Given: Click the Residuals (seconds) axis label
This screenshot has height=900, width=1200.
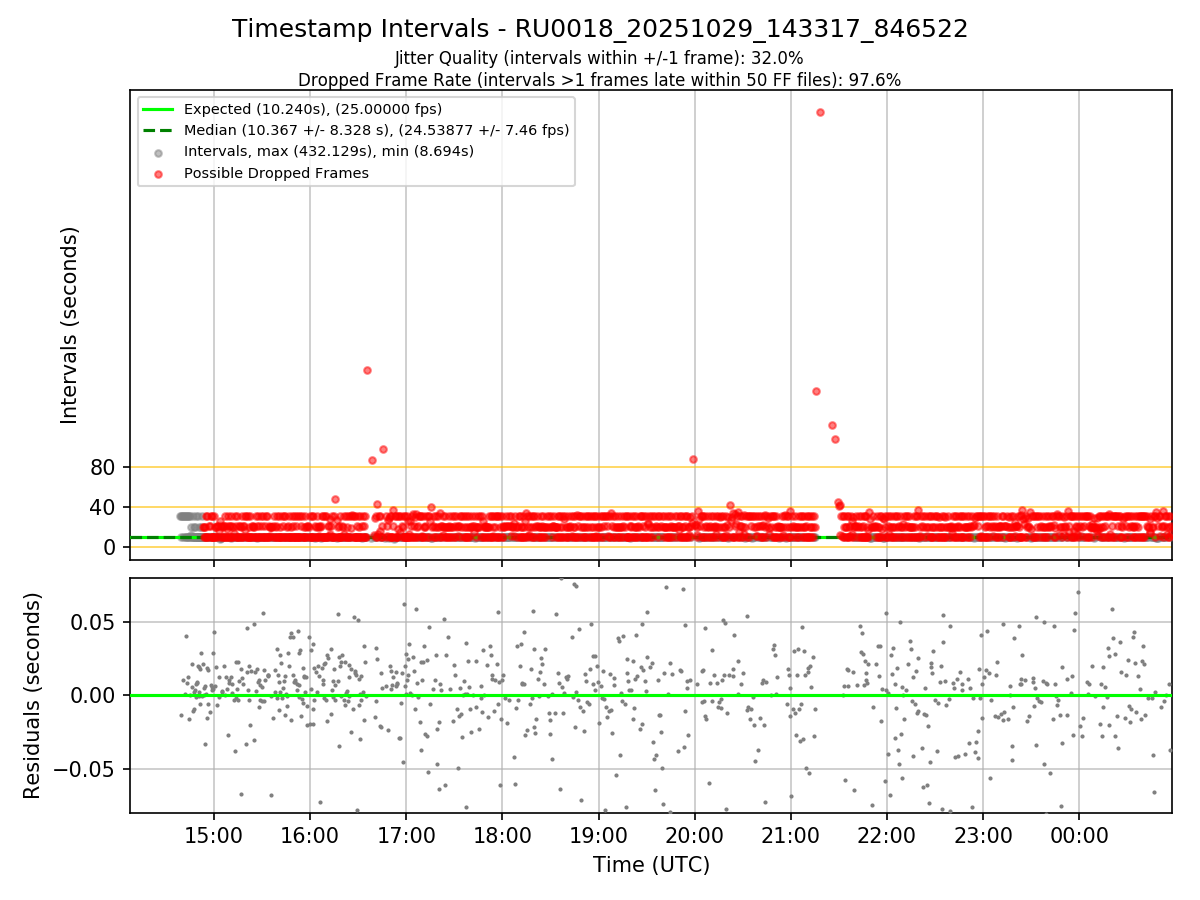Looking at the screenshot, I should pyautogui.click(x=33, y=695).
